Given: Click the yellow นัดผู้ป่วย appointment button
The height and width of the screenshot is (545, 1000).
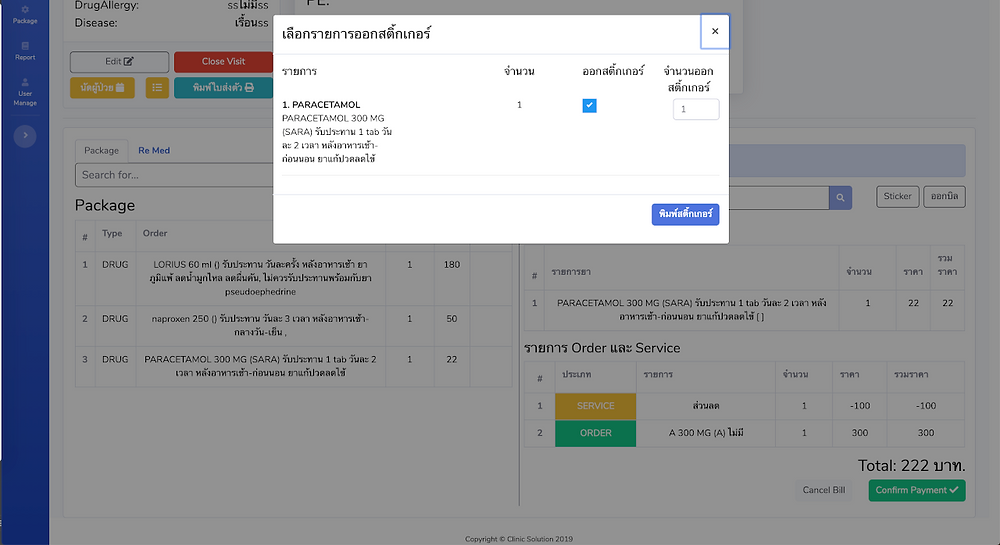Looking at the screenshot, I should point(102,87).
